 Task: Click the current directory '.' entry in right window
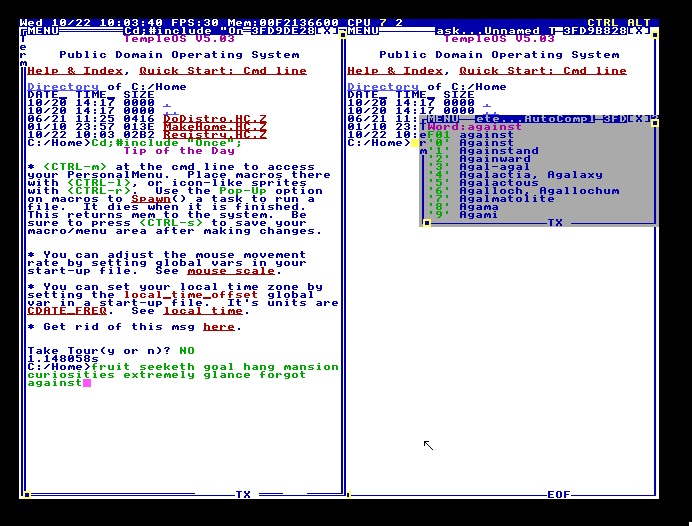[x=487, y=105]
